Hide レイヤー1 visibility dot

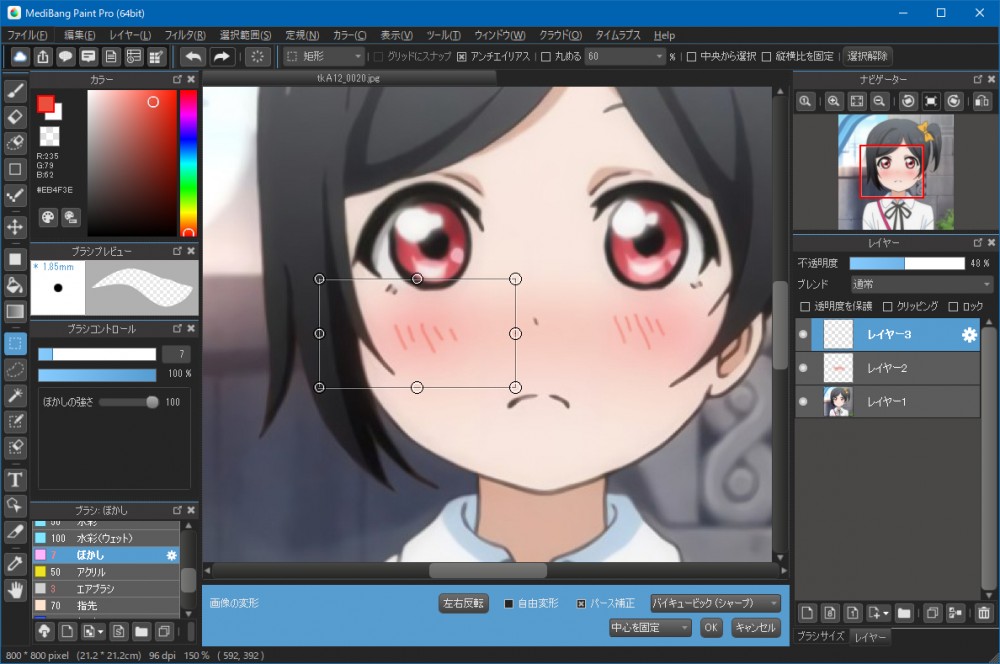[803, 402]
